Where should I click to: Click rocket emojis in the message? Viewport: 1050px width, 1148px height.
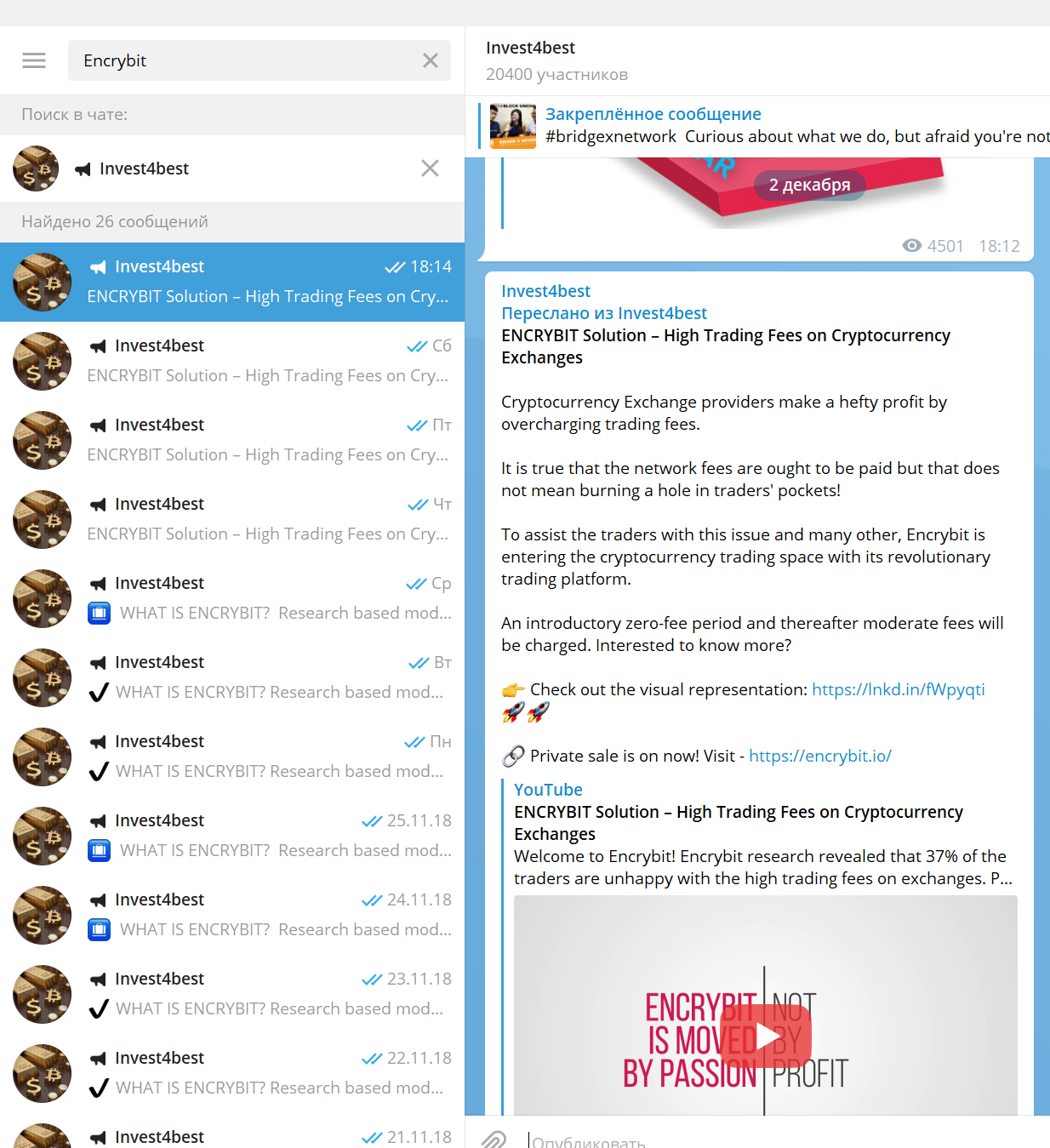click(x=526, y=712)
